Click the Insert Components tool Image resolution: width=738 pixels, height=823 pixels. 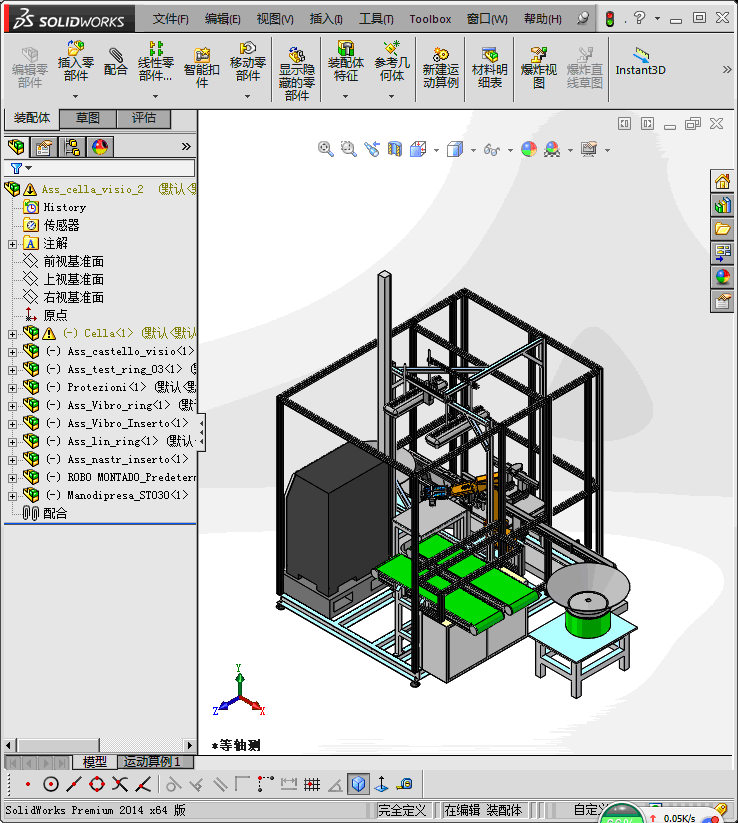coord(76,62)
